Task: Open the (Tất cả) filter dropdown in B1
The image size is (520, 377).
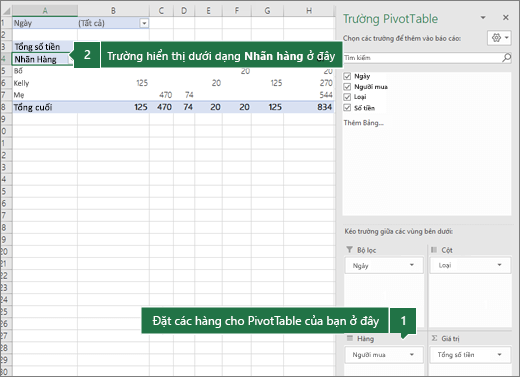Action: point(144,23)
